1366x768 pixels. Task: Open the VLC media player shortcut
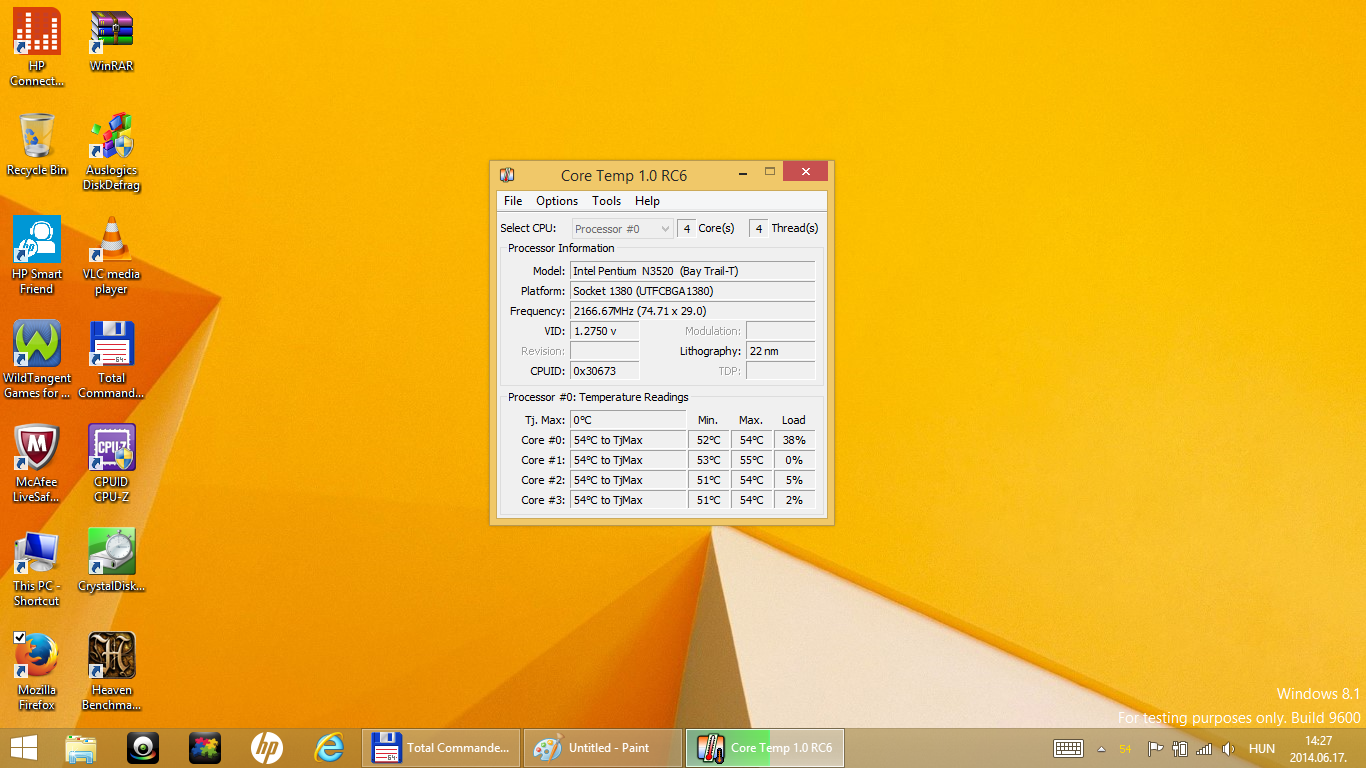(111, 241)
